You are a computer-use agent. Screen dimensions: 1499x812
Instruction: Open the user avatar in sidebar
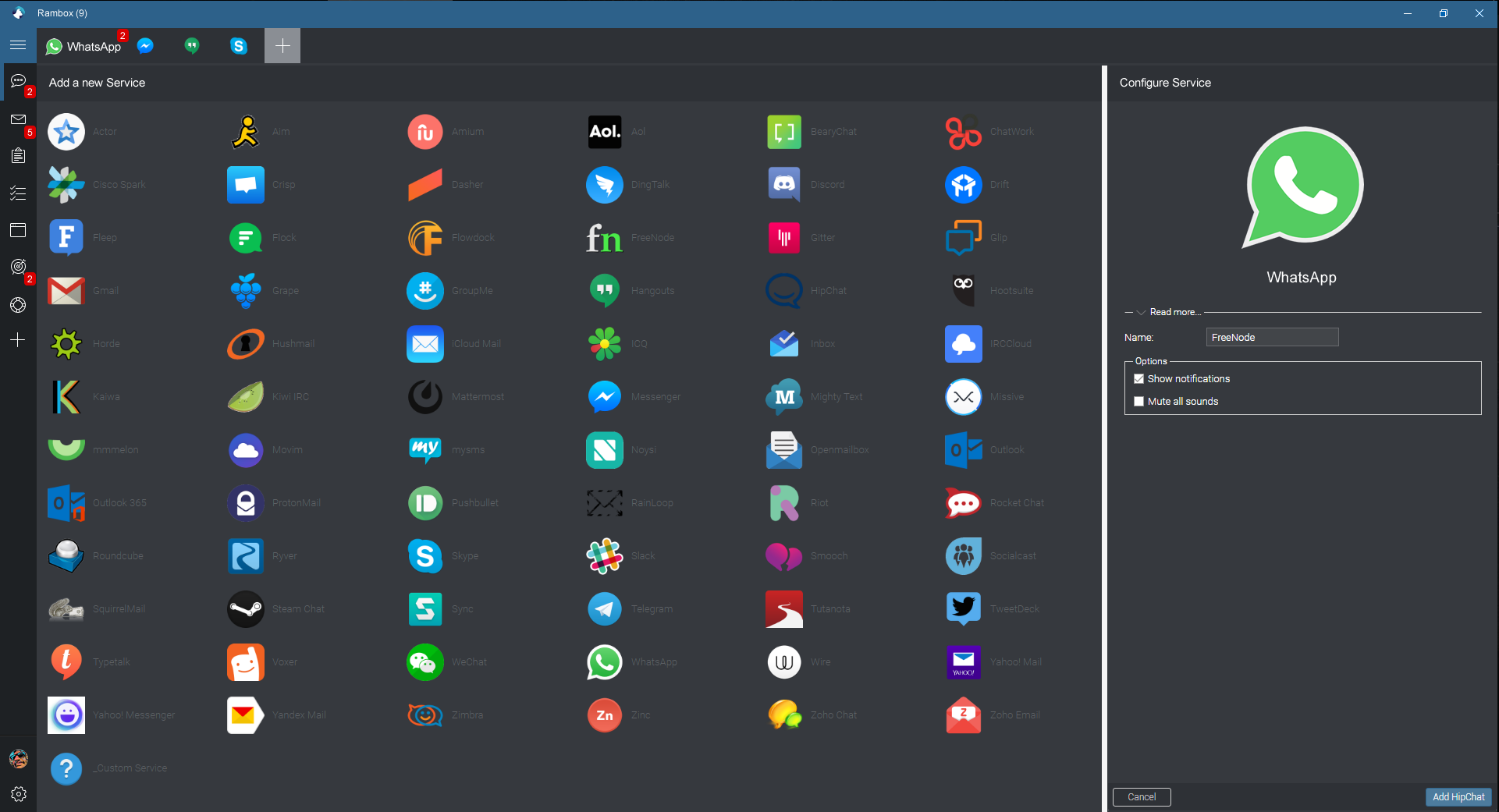point(18,758)
